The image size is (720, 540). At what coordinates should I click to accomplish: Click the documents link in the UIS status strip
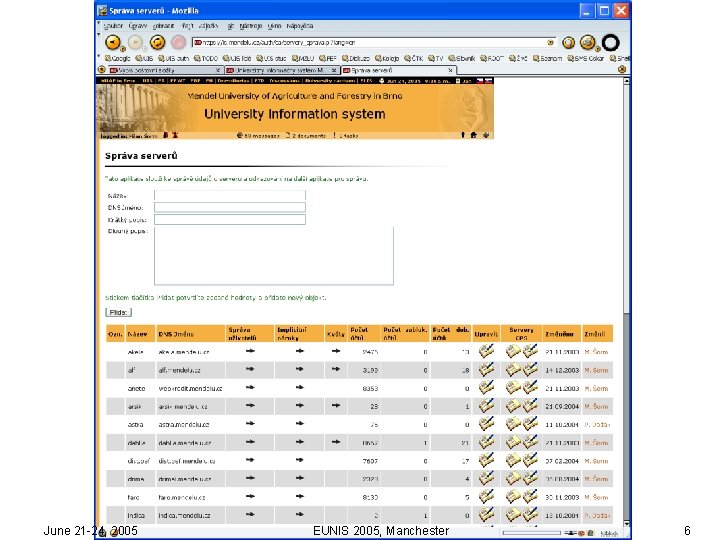(x=305, y=135)
